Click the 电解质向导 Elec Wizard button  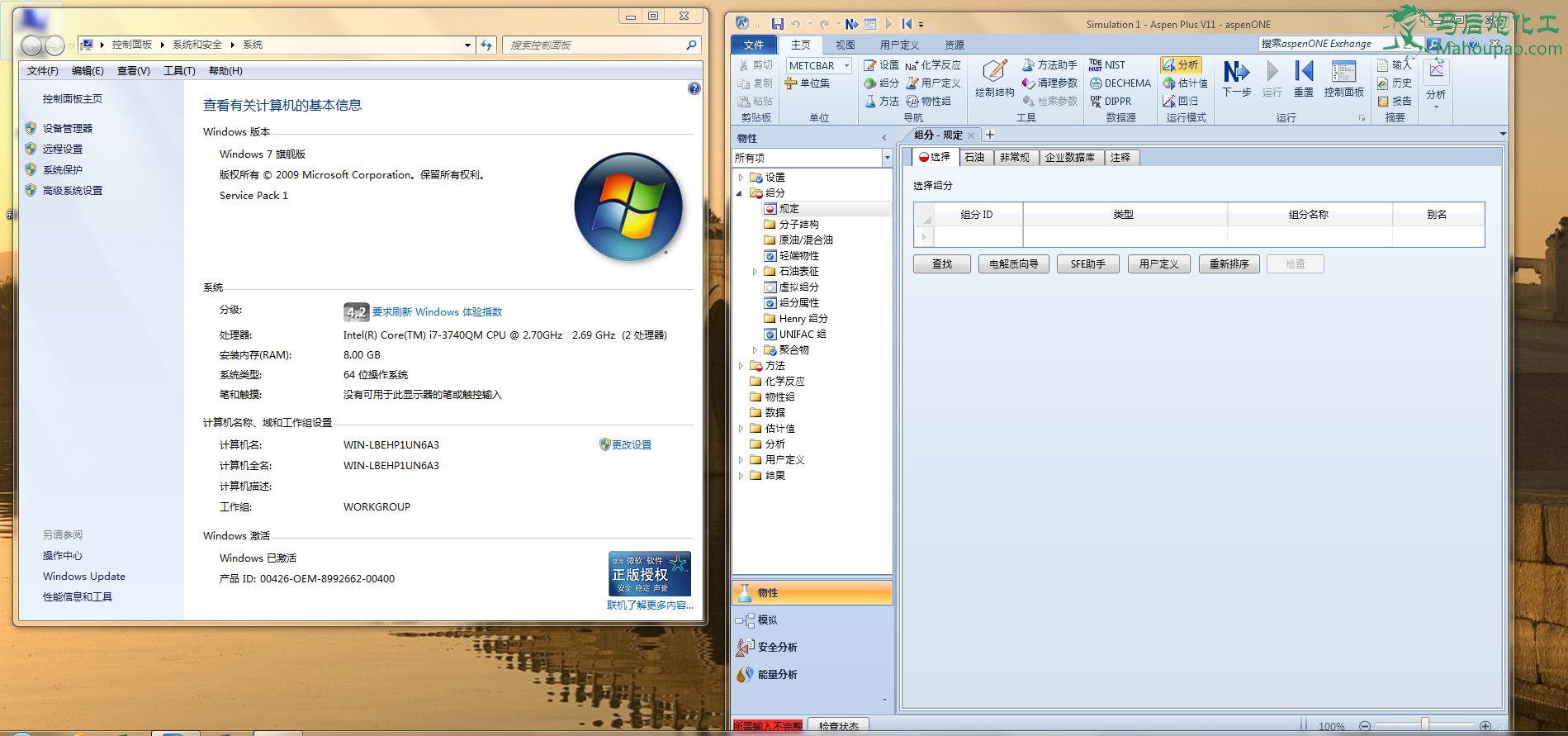(x=1014, y=264)
